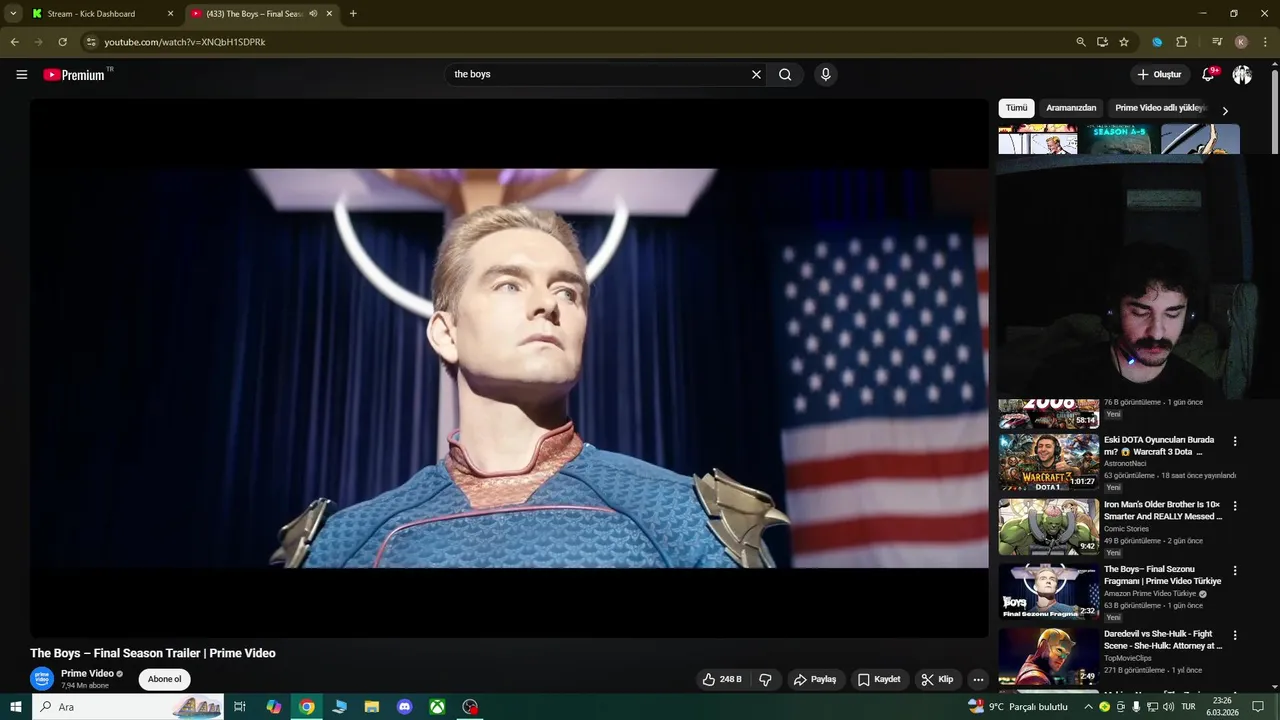
Task: Open a new Chrome tab
Action: [x=353, y=14]
